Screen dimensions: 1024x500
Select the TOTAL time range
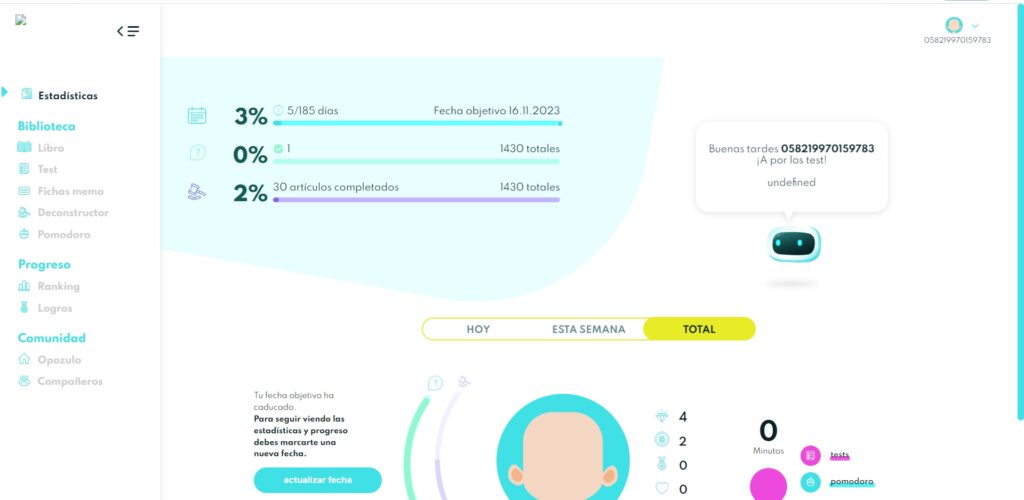pos(699,329)
